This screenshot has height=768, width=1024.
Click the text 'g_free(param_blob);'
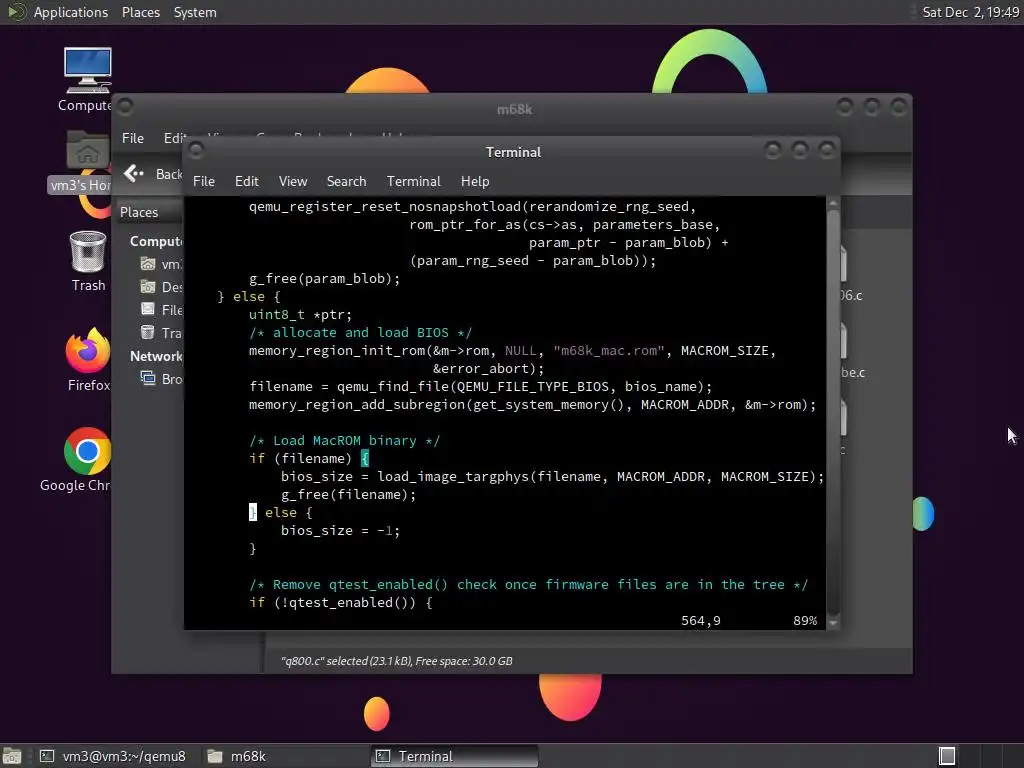(325, 279)
